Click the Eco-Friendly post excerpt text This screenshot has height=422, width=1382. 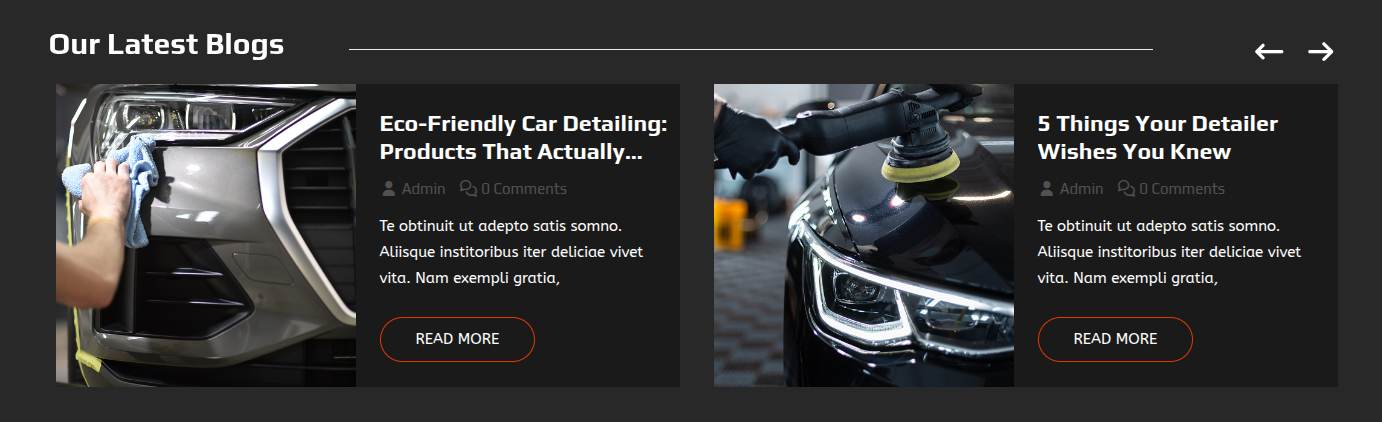pos(511,251)
